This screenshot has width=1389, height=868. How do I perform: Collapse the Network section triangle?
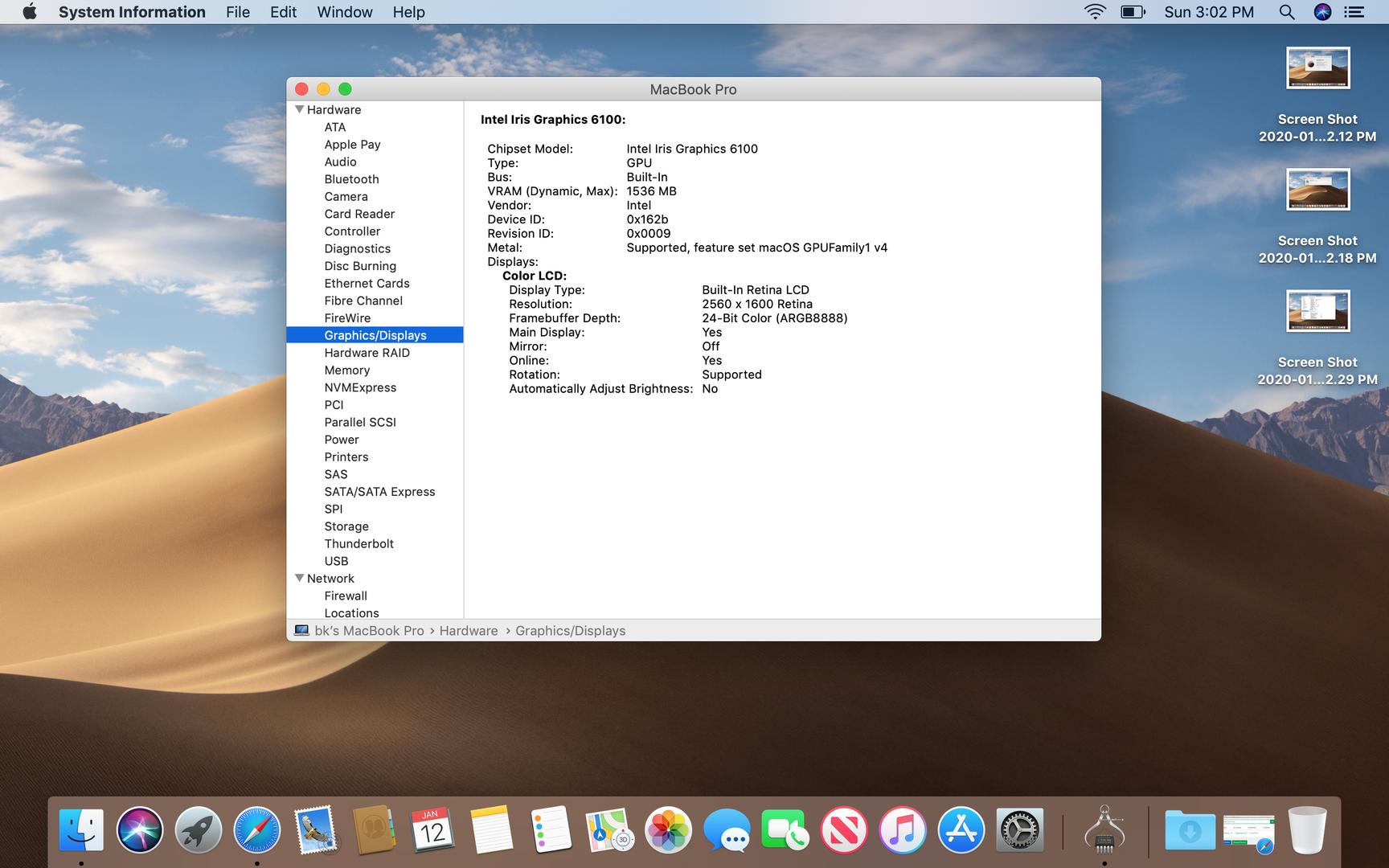(x=299, y=578)
